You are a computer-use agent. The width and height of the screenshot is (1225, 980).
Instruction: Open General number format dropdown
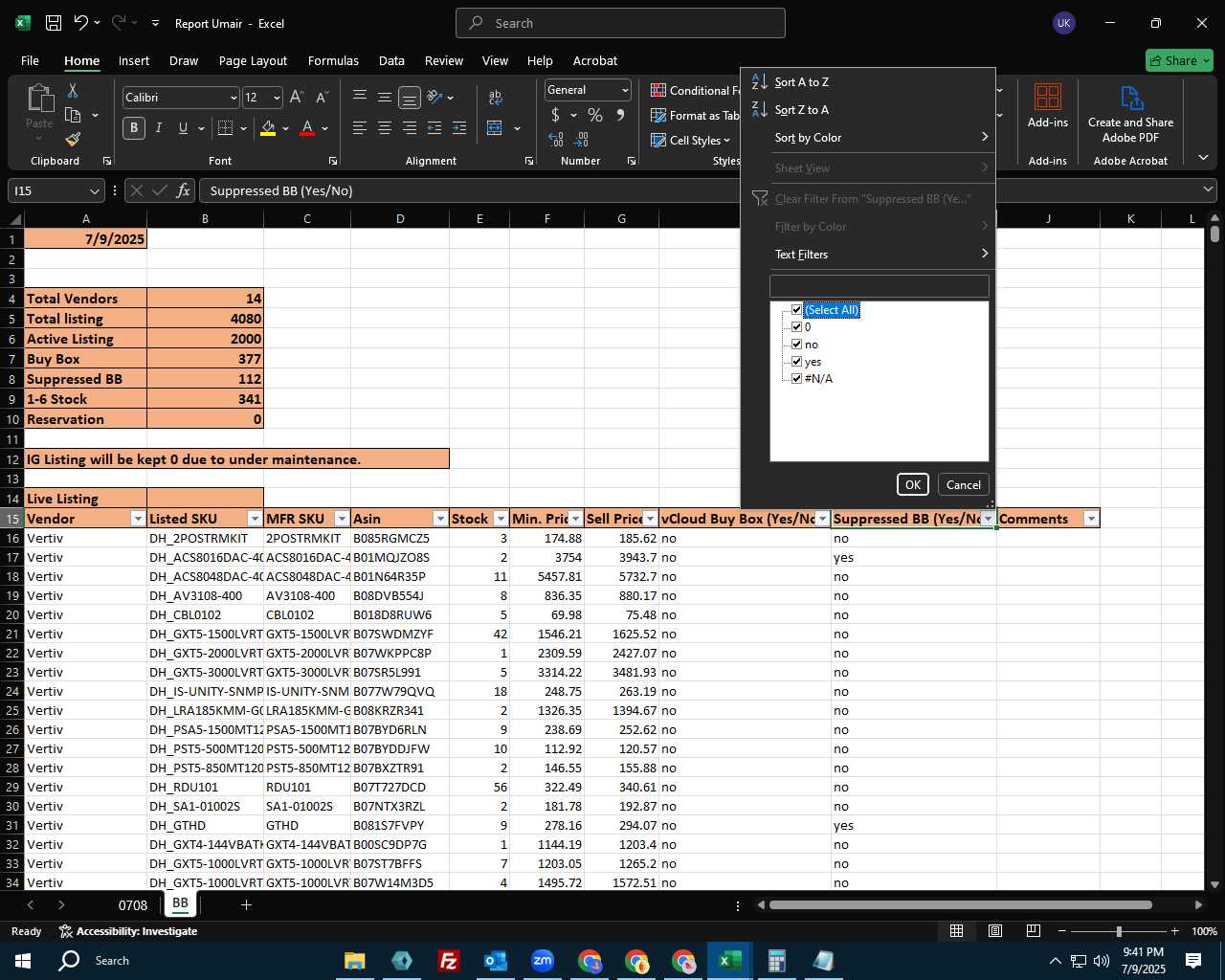tap(625, 90)
